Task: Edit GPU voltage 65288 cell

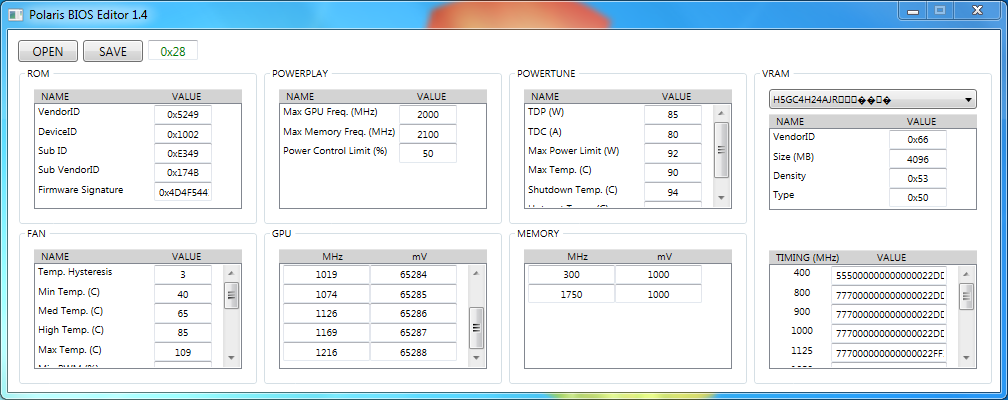Action: click(x=413, y=352)
